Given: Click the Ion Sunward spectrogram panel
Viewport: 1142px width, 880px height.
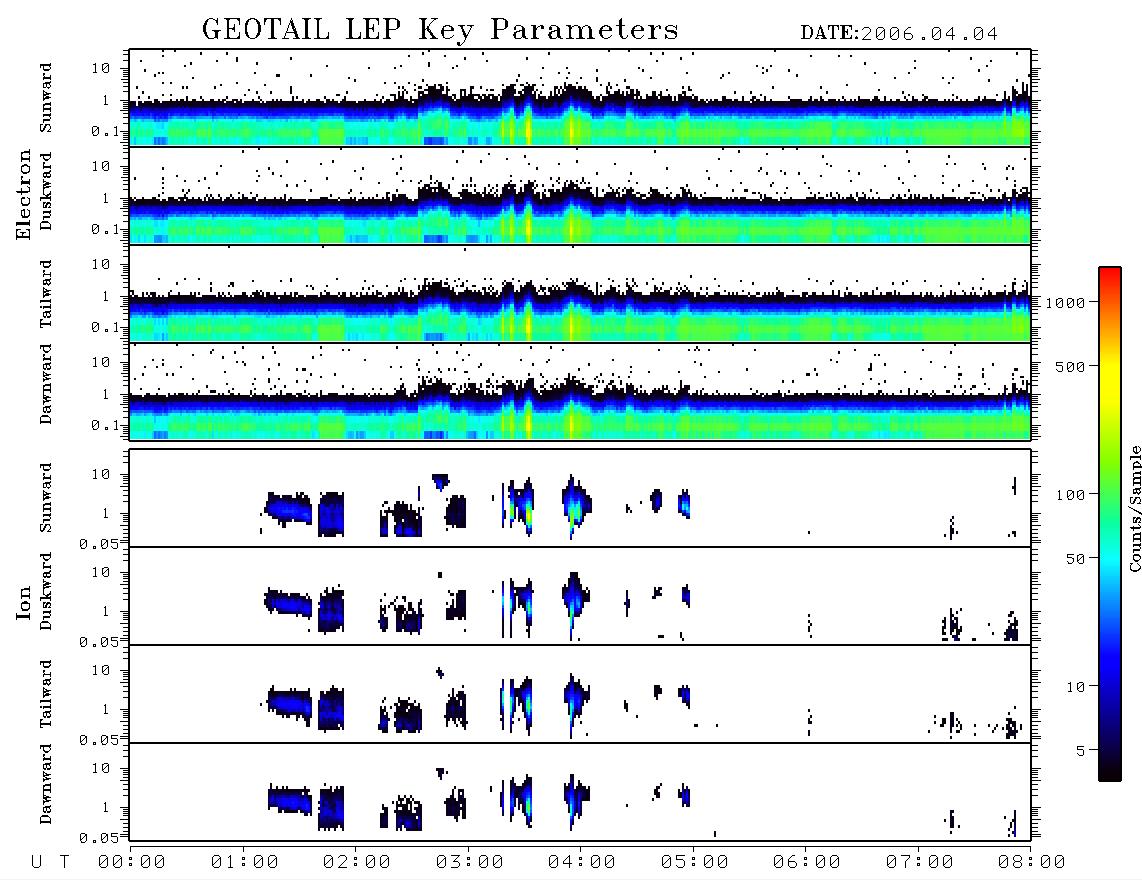Looking at the screenshot, I should click(580, 498).
